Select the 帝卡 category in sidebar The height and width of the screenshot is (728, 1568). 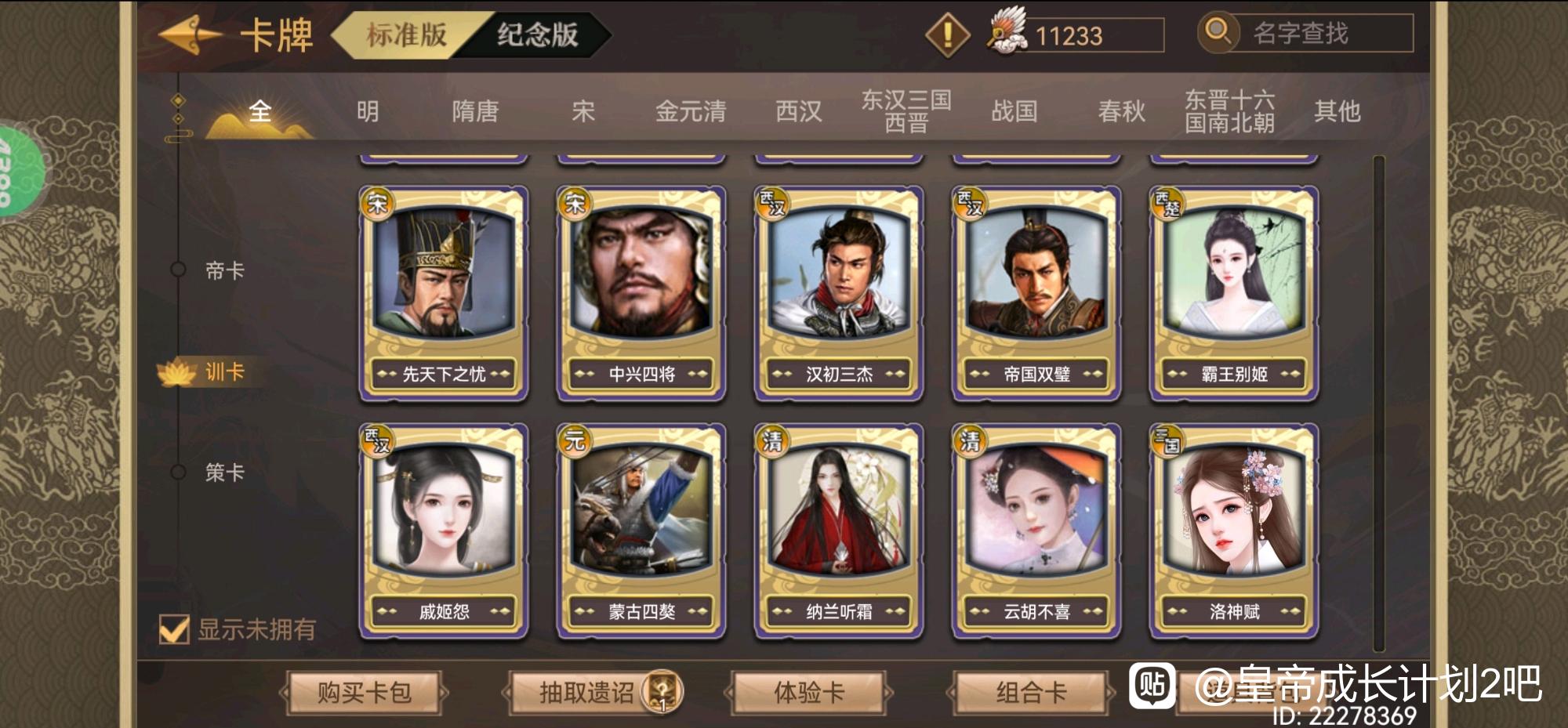coord(224,270)
